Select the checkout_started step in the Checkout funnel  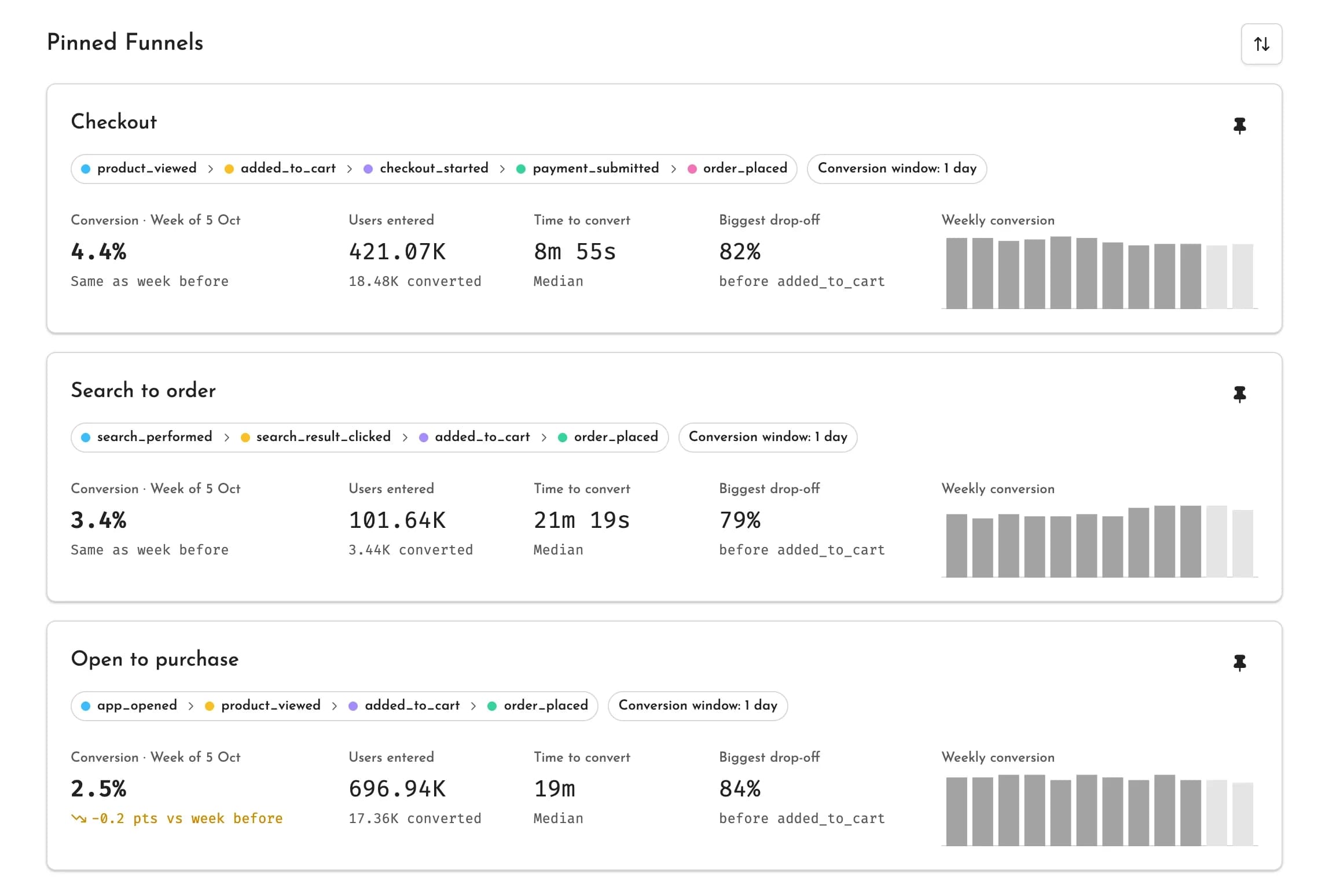426,168
